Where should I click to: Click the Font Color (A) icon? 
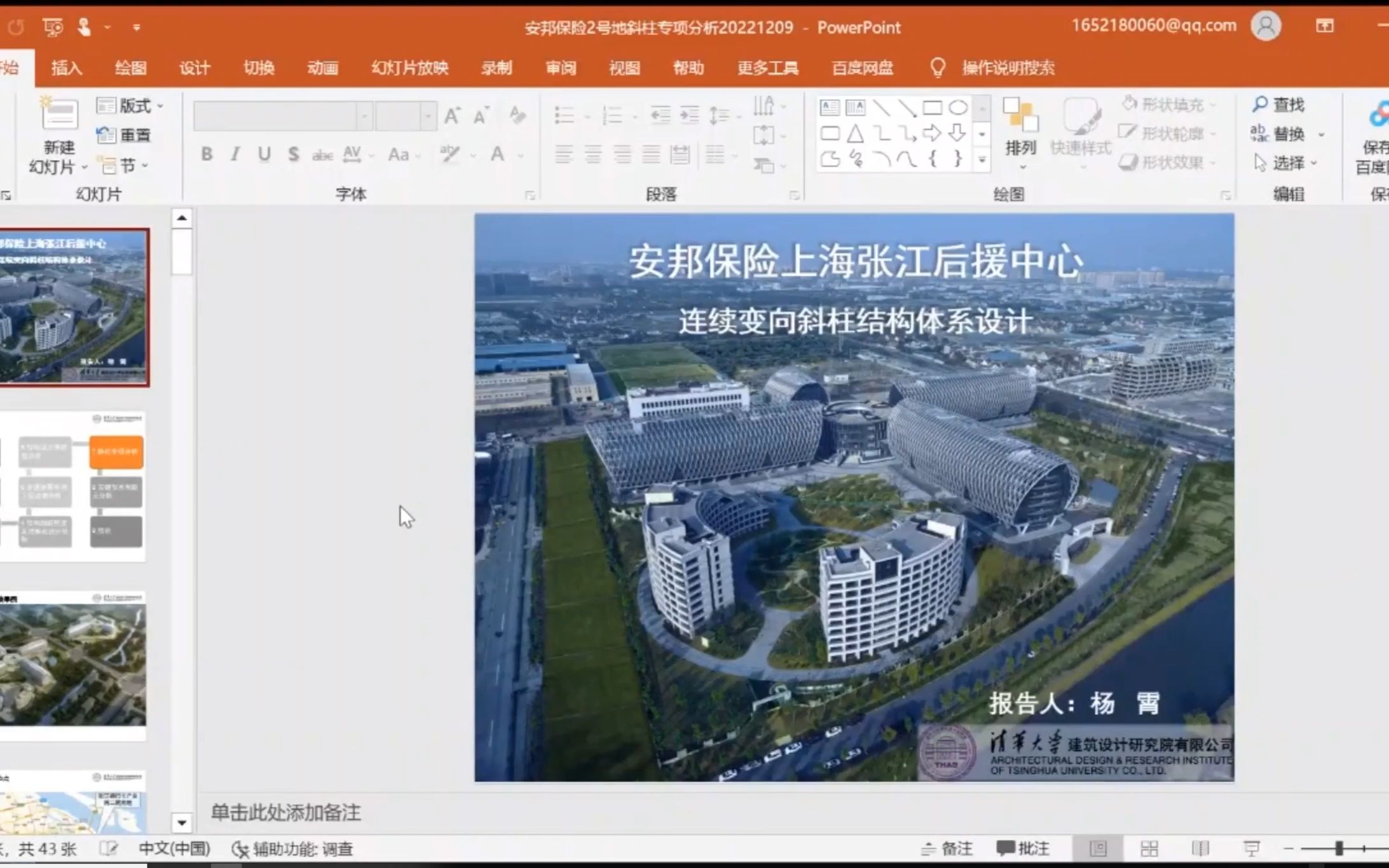coord(498,154)
